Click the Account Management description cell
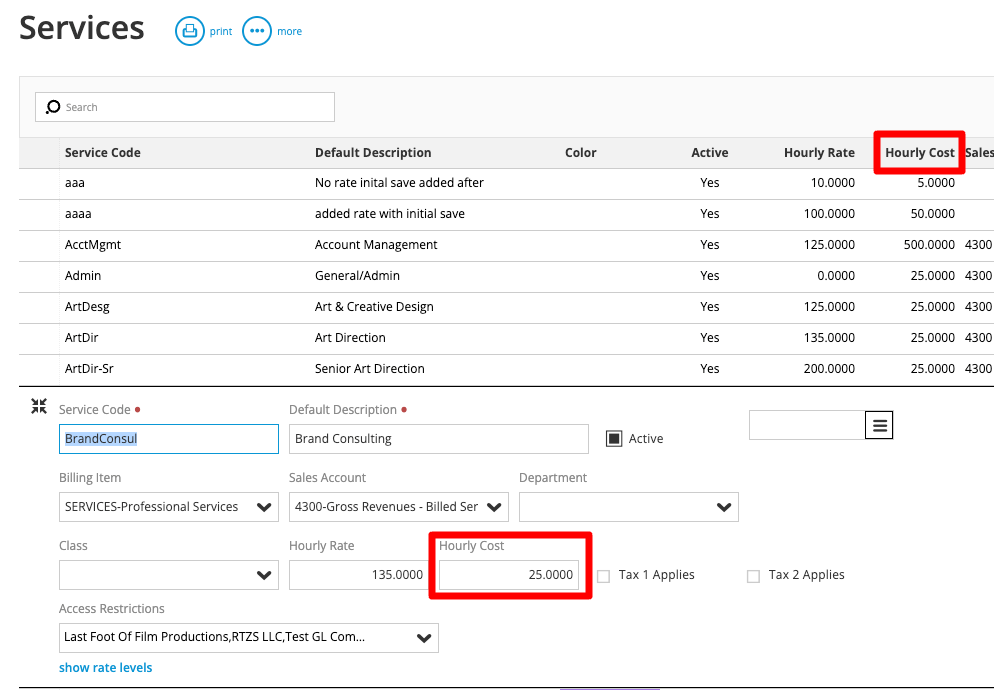The width and height of the screenshot is (994, 690). [376, 244]
